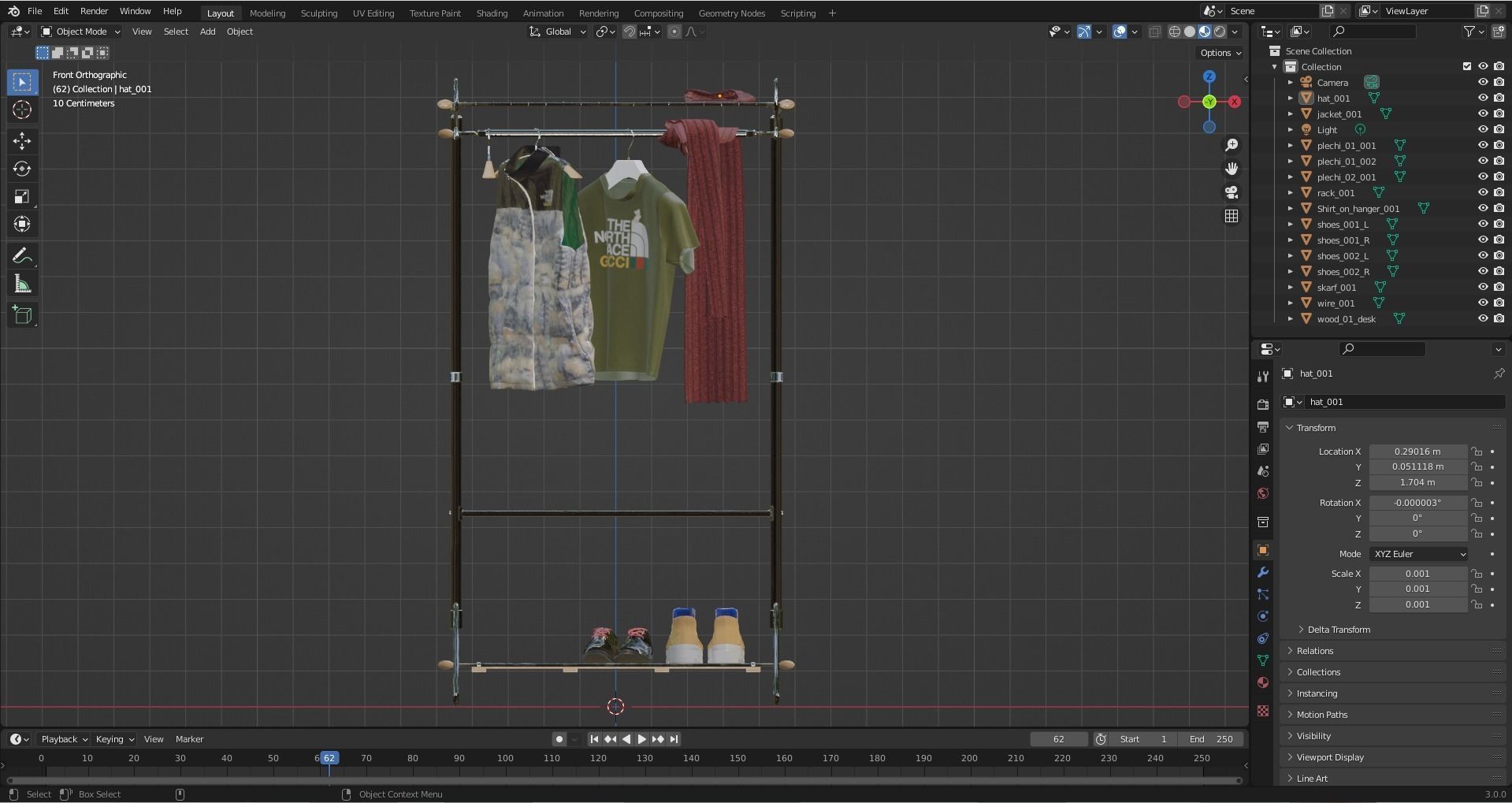
Task: Open rotation Mode XYZ Euler dropdown
Action: tap(1418, 554)
